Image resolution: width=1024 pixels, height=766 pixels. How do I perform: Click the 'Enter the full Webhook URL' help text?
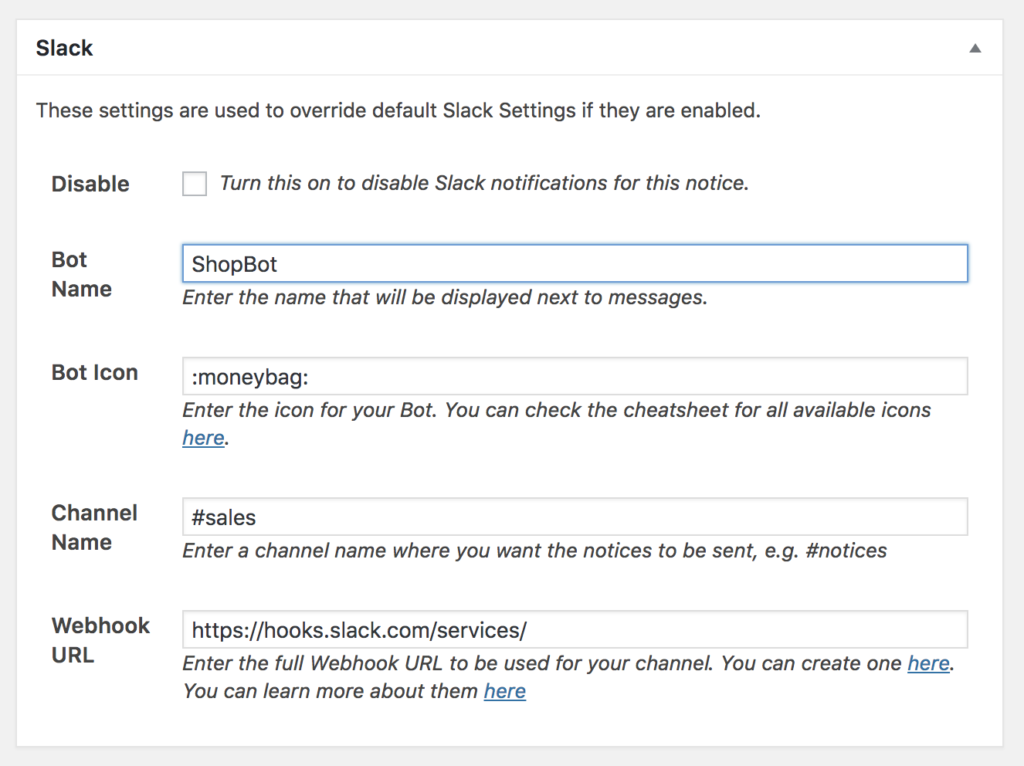coord(540,664)
